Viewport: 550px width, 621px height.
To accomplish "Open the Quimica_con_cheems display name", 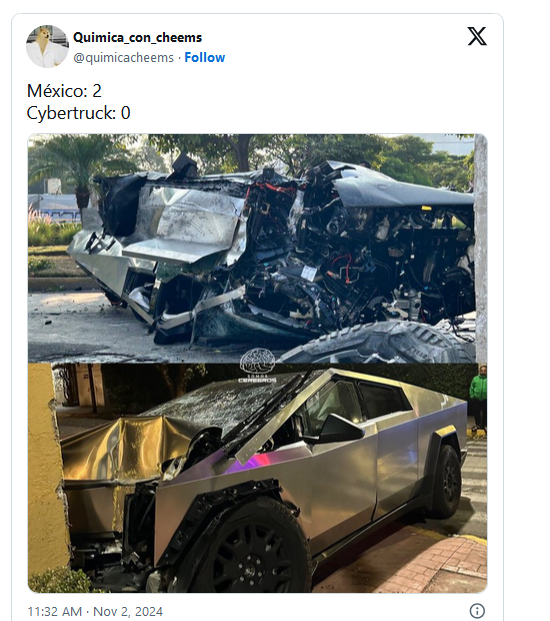I will (137, 37).
